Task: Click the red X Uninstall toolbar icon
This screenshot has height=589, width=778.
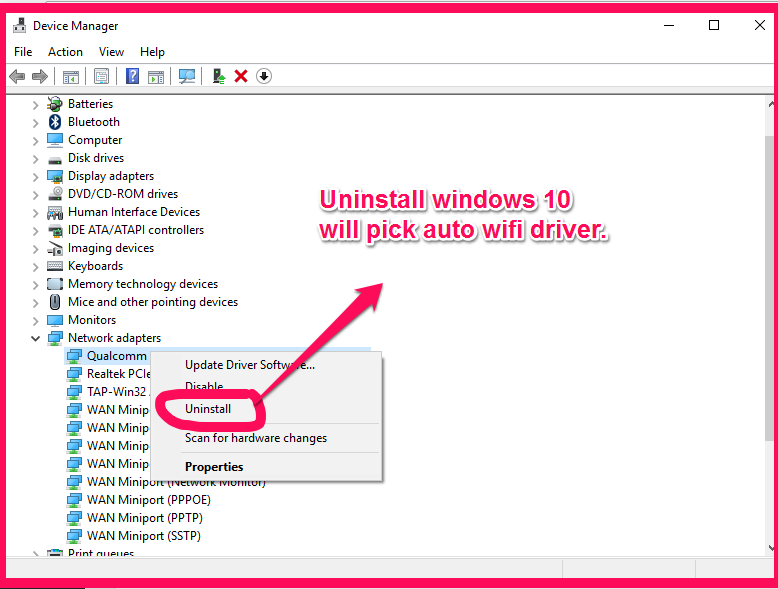Action: click(241, 76)
